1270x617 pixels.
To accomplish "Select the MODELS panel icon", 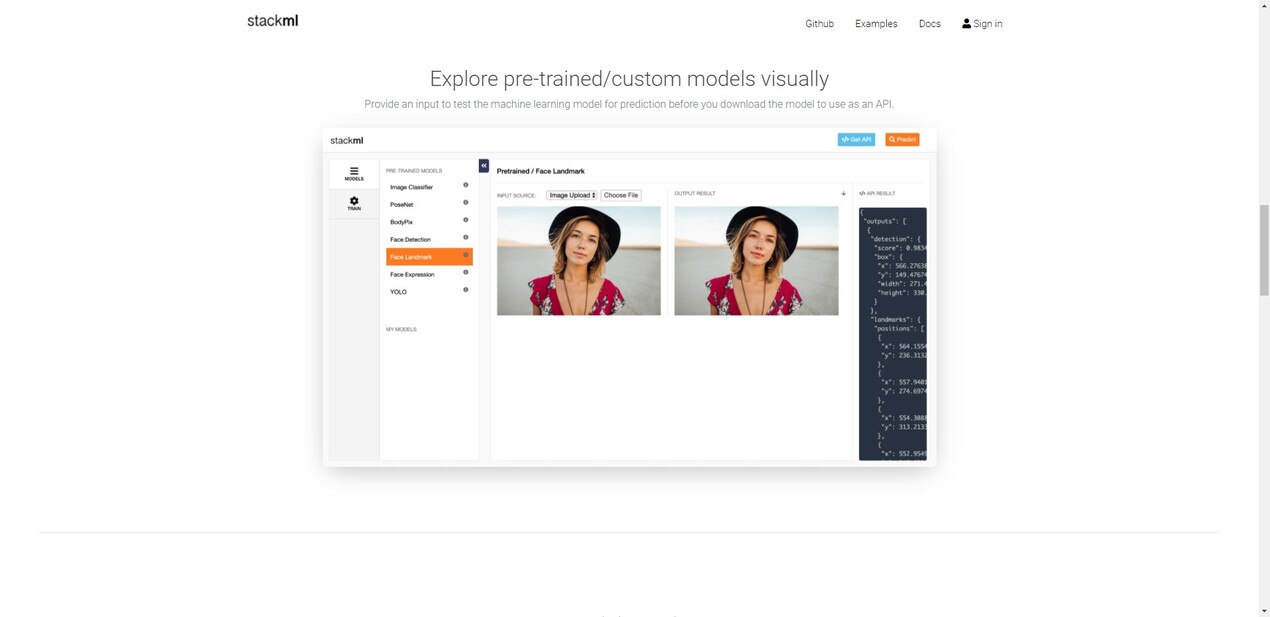I will pos(353,173).
